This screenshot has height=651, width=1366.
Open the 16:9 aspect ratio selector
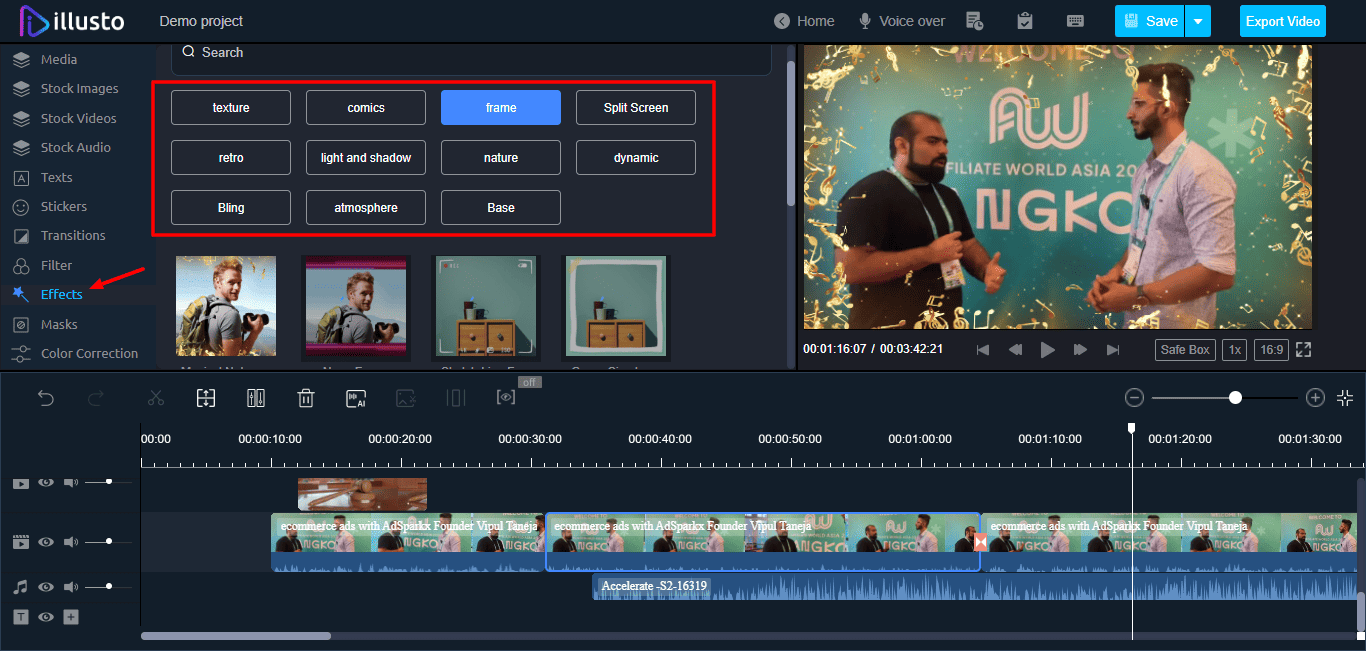(x=1271, y=350)
